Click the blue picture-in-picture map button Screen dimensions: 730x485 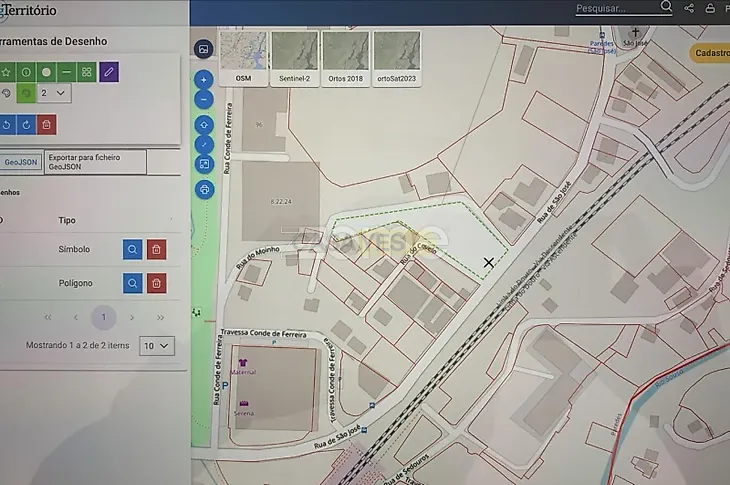pyautogui.click(x=204, y=164)
